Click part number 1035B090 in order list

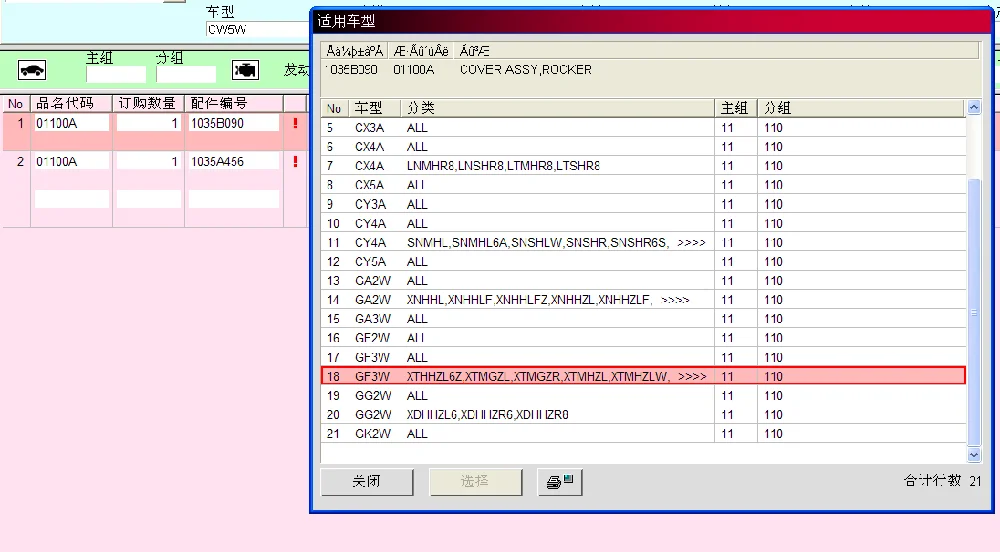[233, 123]
